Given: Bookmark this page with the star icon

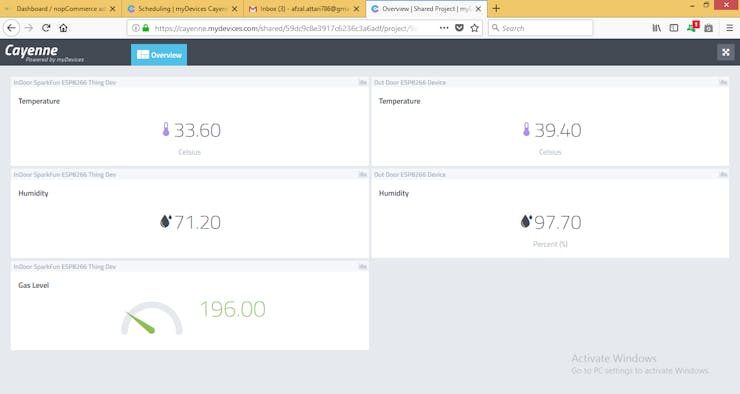Looking at the screenshot, I should (475, 28).
